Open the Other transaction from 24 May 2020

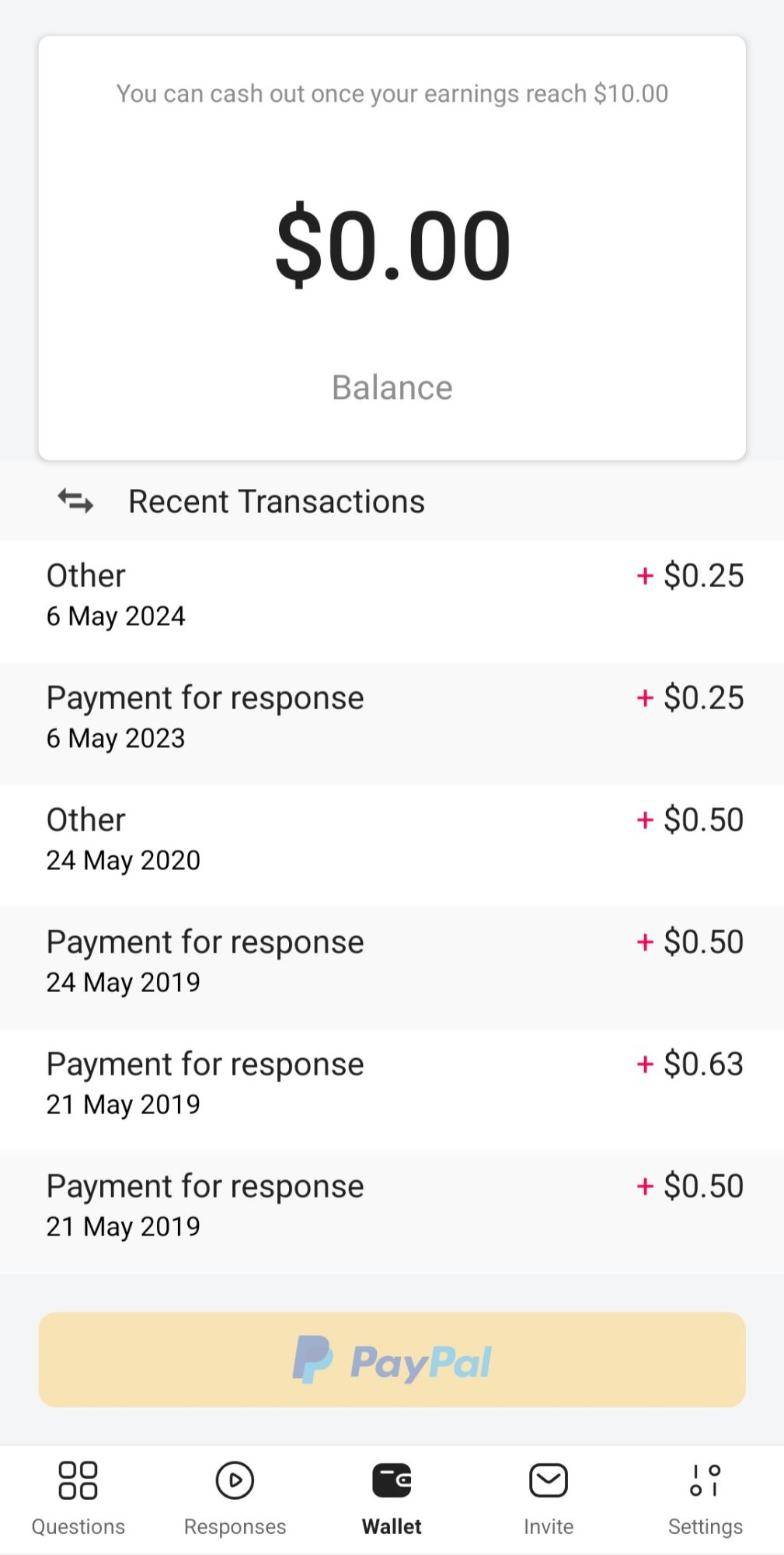[x=392, y=840]
